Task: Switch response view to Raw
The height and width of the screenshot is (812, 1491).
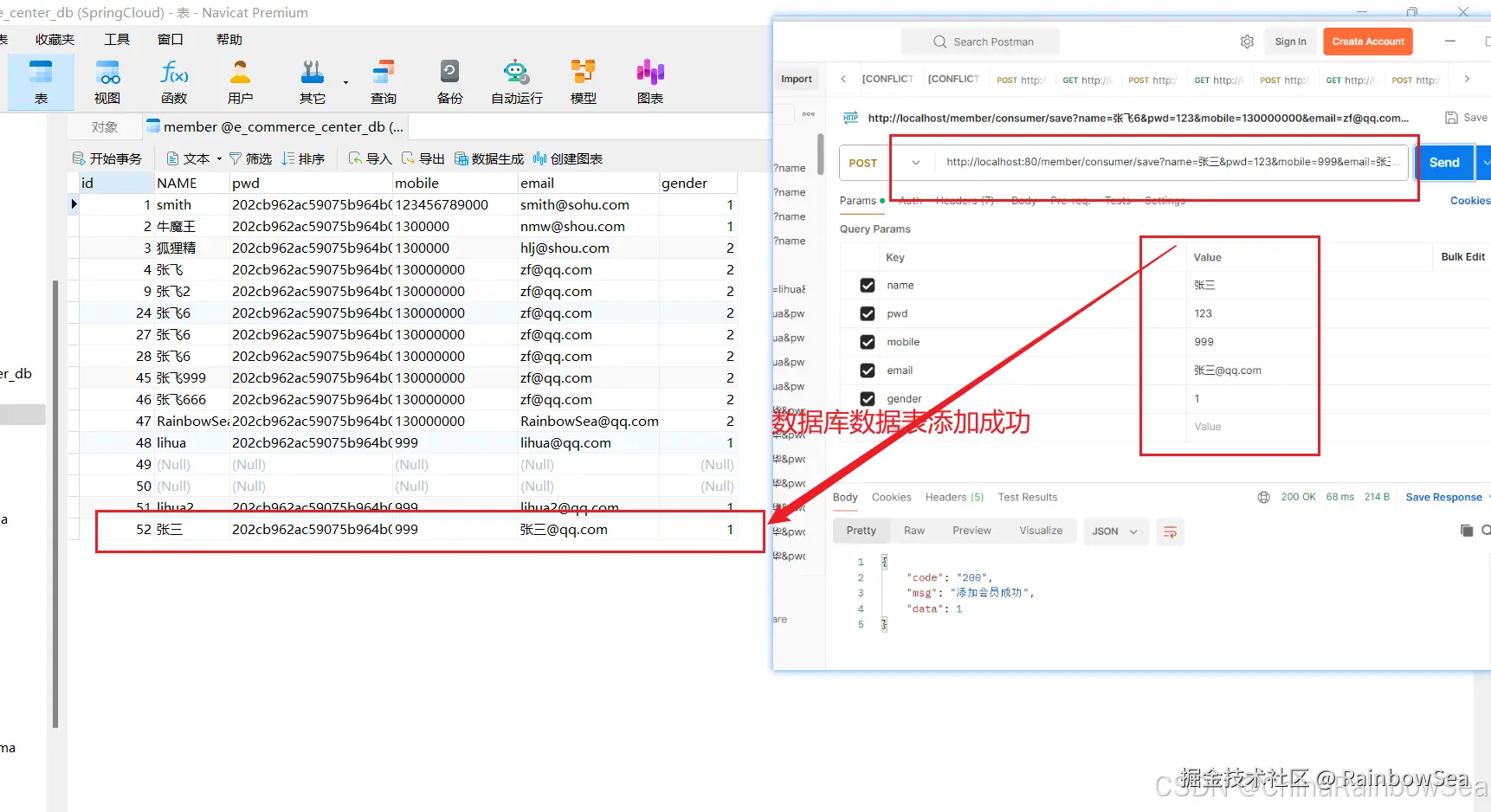Action: tap(914, 531)
